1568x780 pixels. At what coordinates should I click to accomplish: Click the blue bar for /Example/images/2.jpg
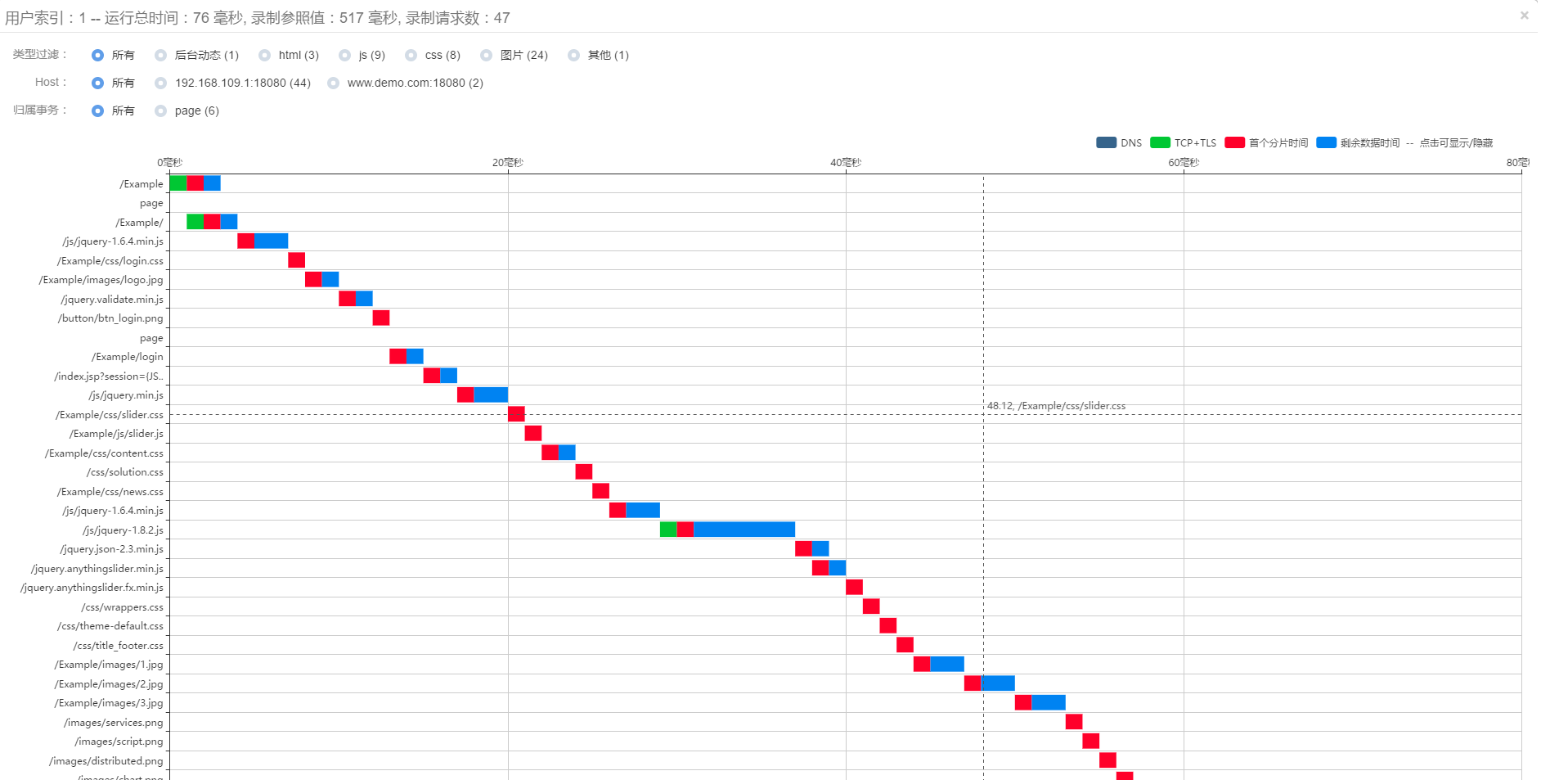click(998, 683)
